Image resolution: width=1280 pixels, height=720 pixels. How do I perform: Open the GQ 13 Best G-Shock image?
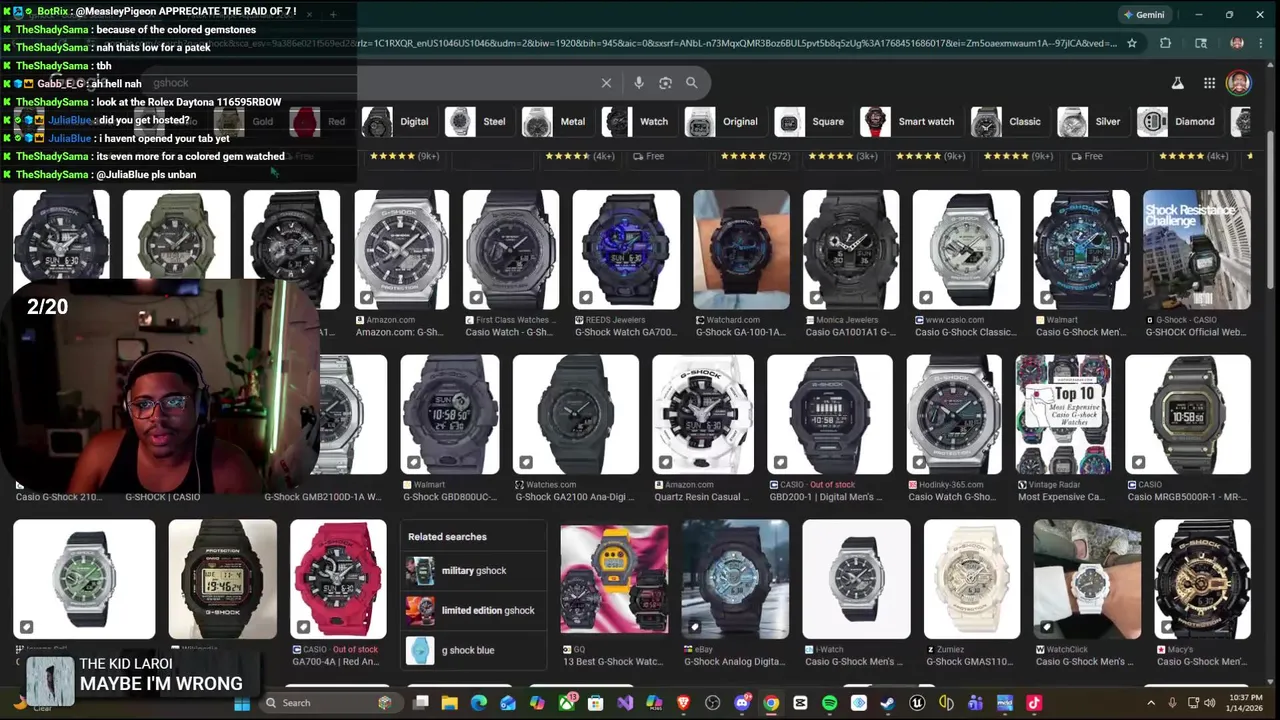click(x=614, y=579)
